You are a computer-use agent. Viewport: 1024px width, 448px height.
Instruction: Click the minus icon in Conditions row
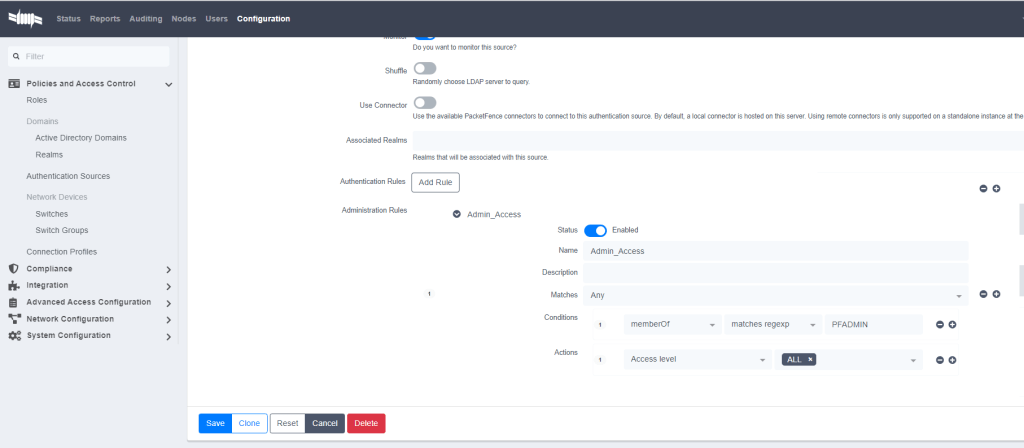tap(939, 324)
